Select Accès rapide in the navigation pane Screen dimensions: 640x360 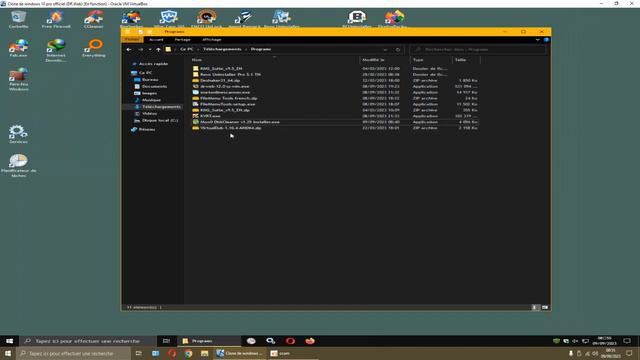tap(153, 64)
